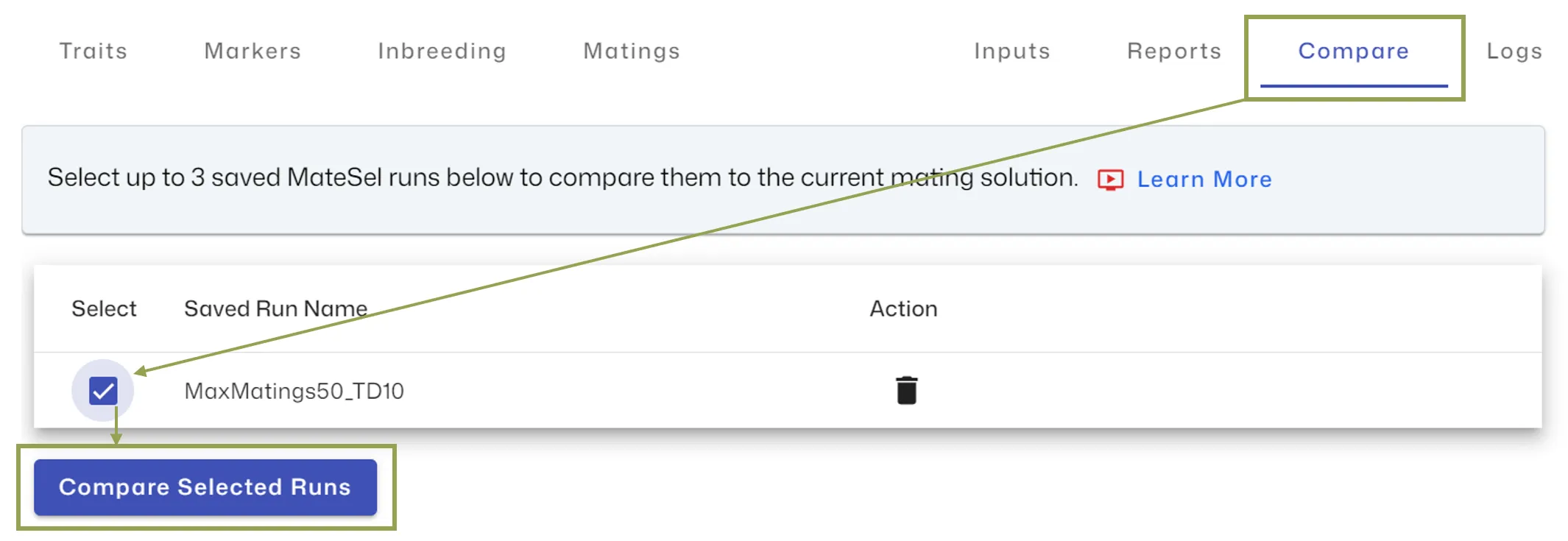Follow the Learn More link

tap(1204, 180)
